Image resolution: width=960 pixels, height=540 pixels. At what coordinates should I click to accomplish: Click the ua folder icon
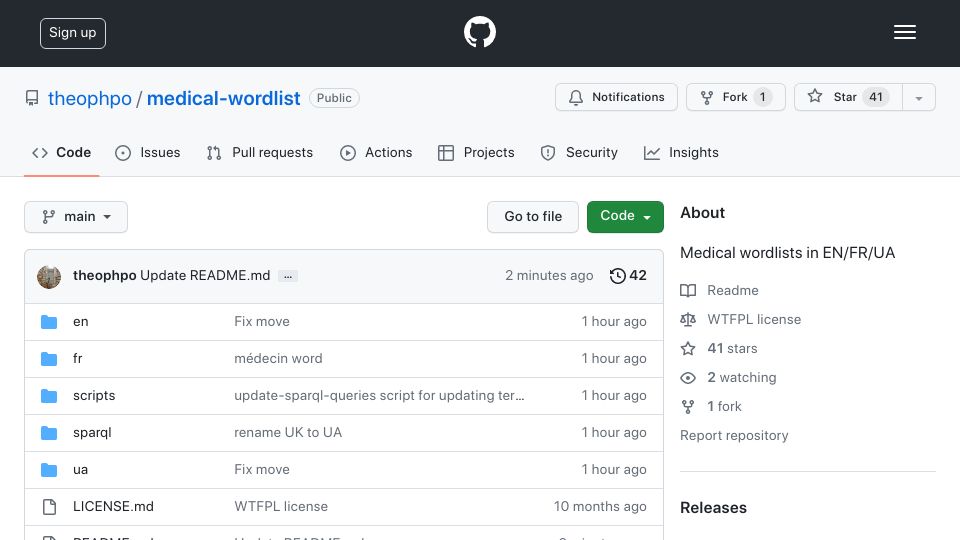(49, 470)
